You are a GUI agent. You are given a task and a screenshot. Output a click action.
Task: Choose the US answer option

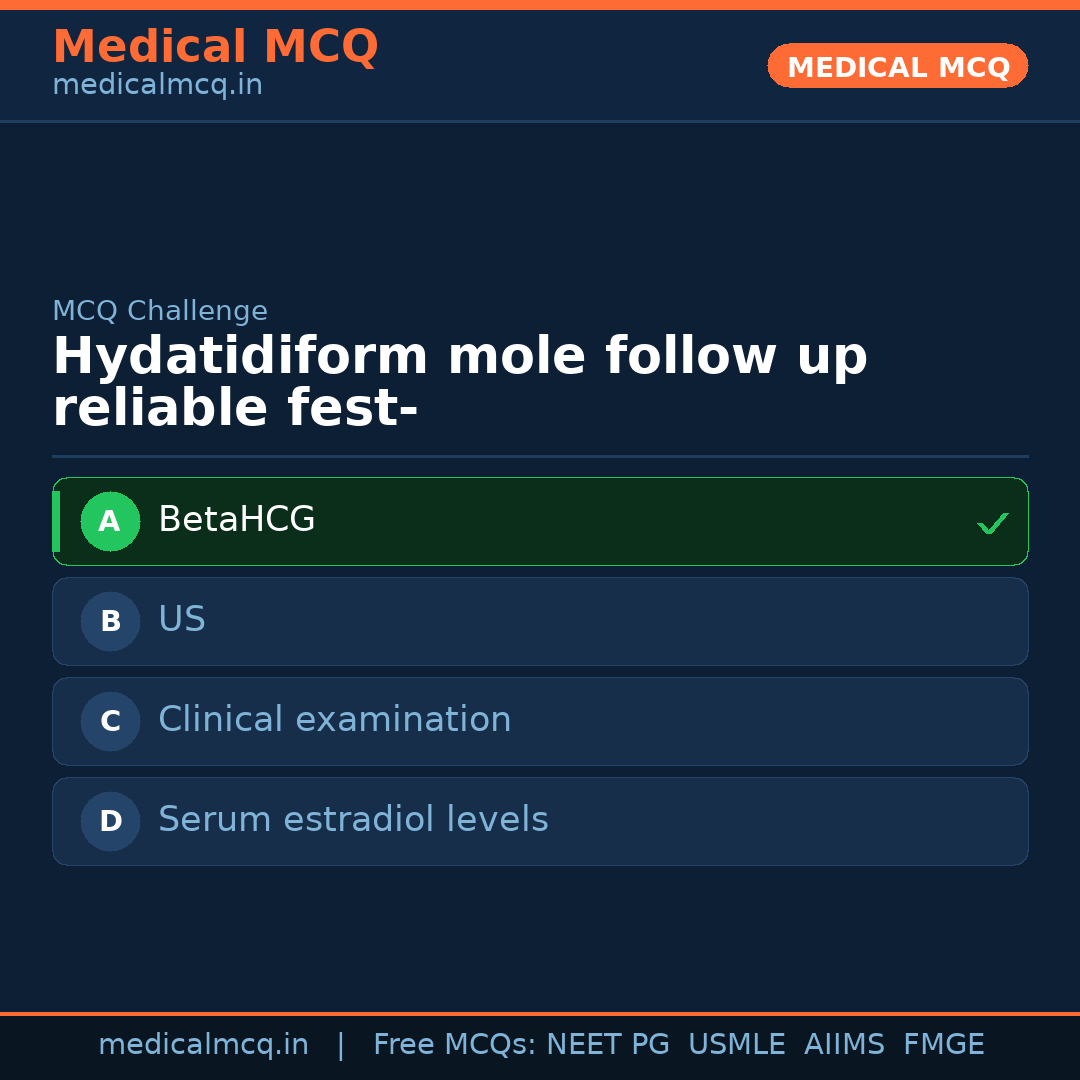540,621
